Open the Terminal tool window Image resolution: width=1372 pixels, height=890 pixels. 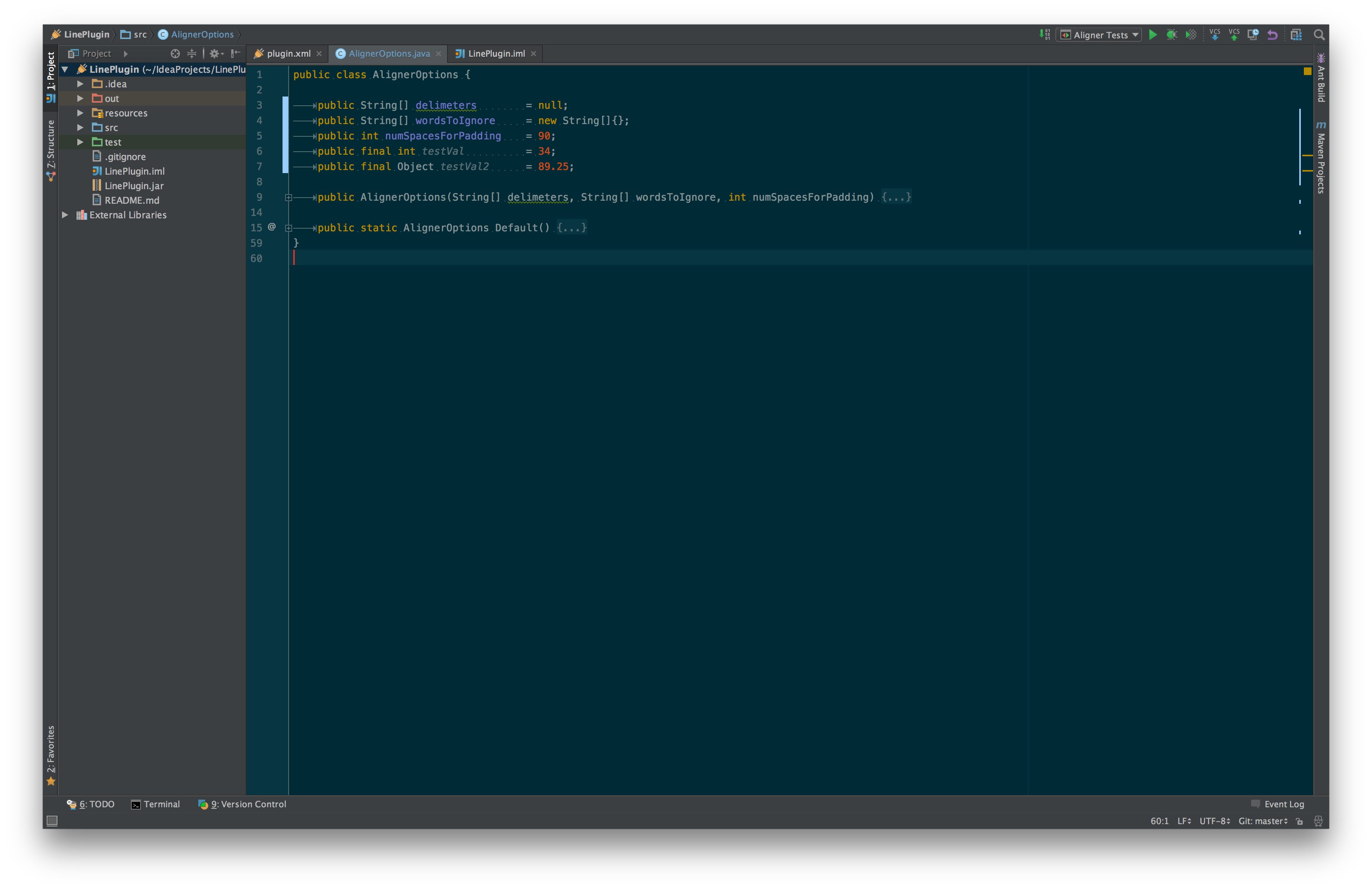coord(156,804)
